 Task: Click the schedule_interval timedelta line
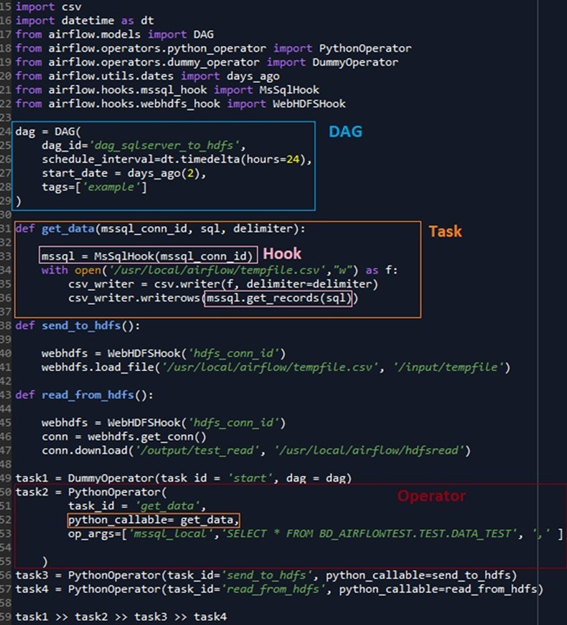point(177,159)
